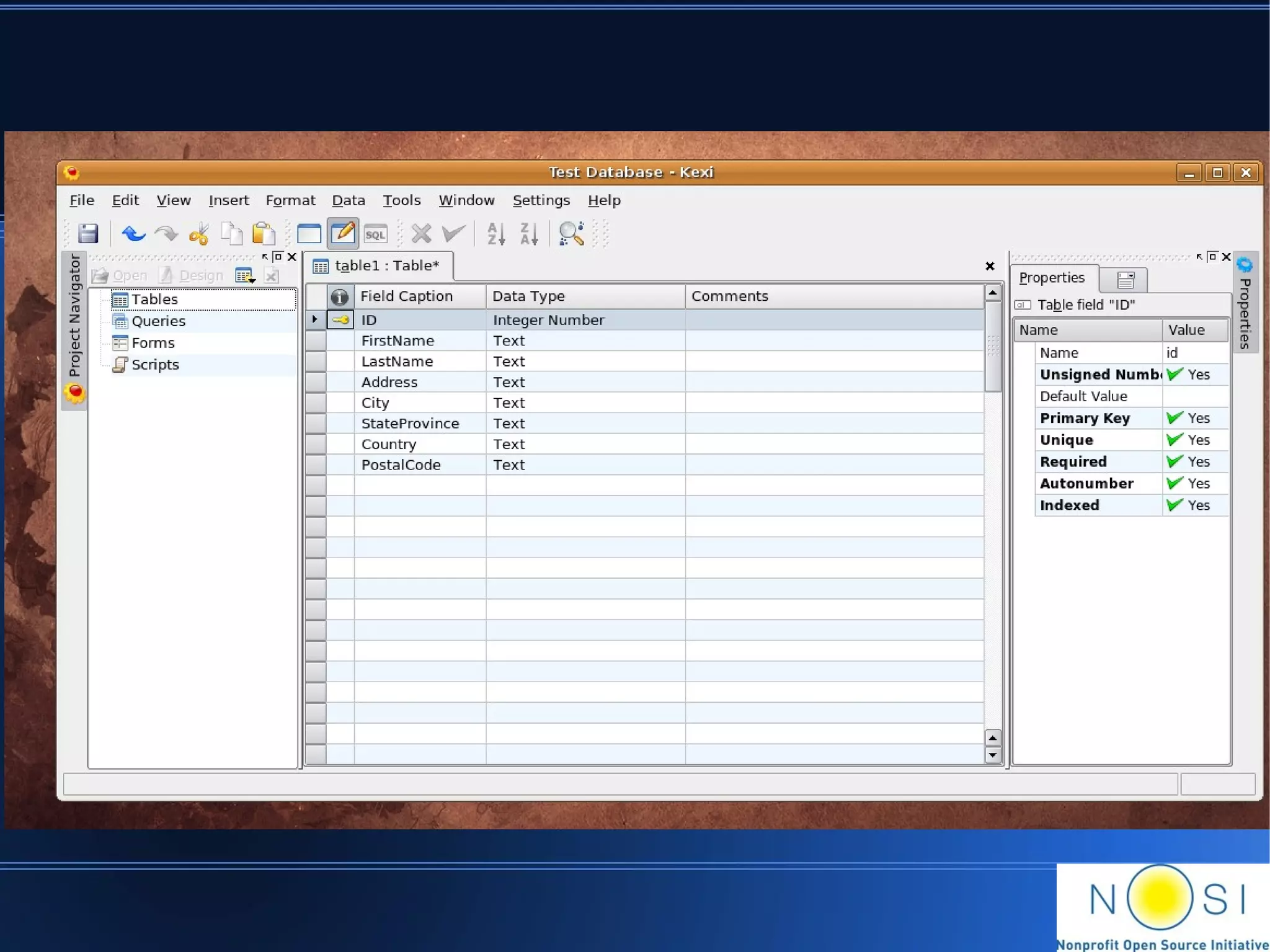
Task: Click the table vertical scrollbar thumb
Action: tap(993, 347)
